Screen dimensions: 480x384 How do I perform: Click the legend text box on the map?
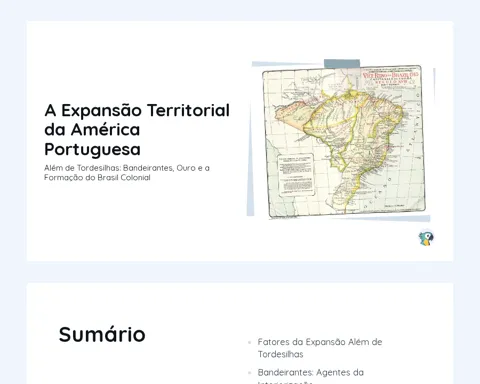tap(296, 175)
